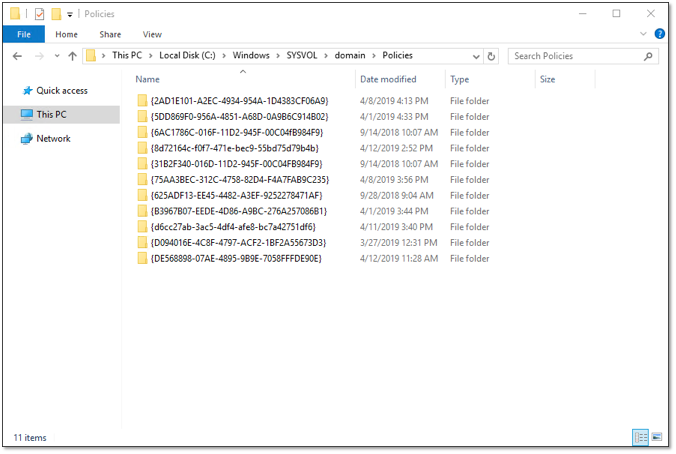Select folder {6AC1786C-016F-11D2-945F-00C04FB984F9}

(x=236, y=132)
